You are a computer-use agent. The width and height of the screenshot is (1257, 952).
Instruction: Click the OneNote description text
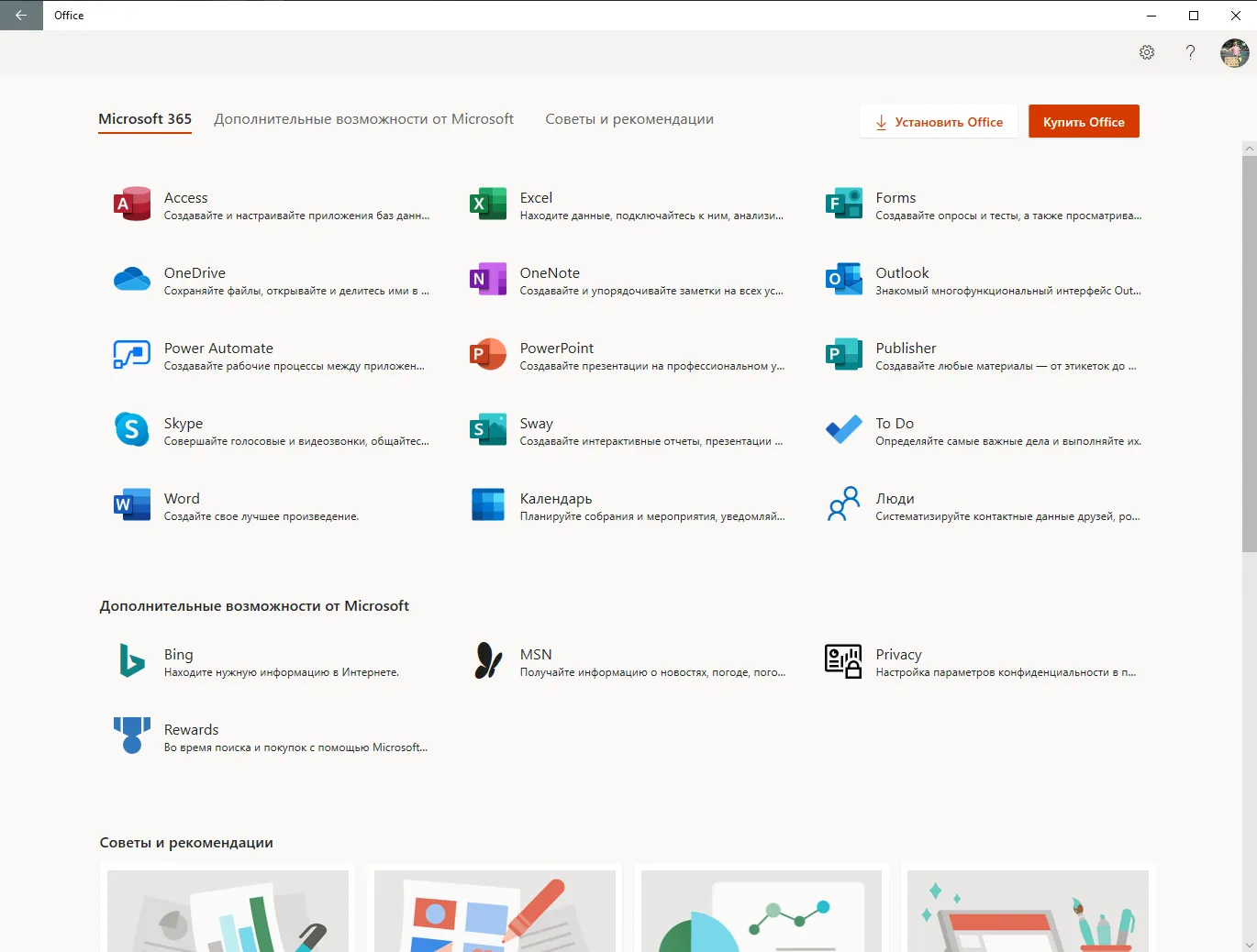pos(651,291)
